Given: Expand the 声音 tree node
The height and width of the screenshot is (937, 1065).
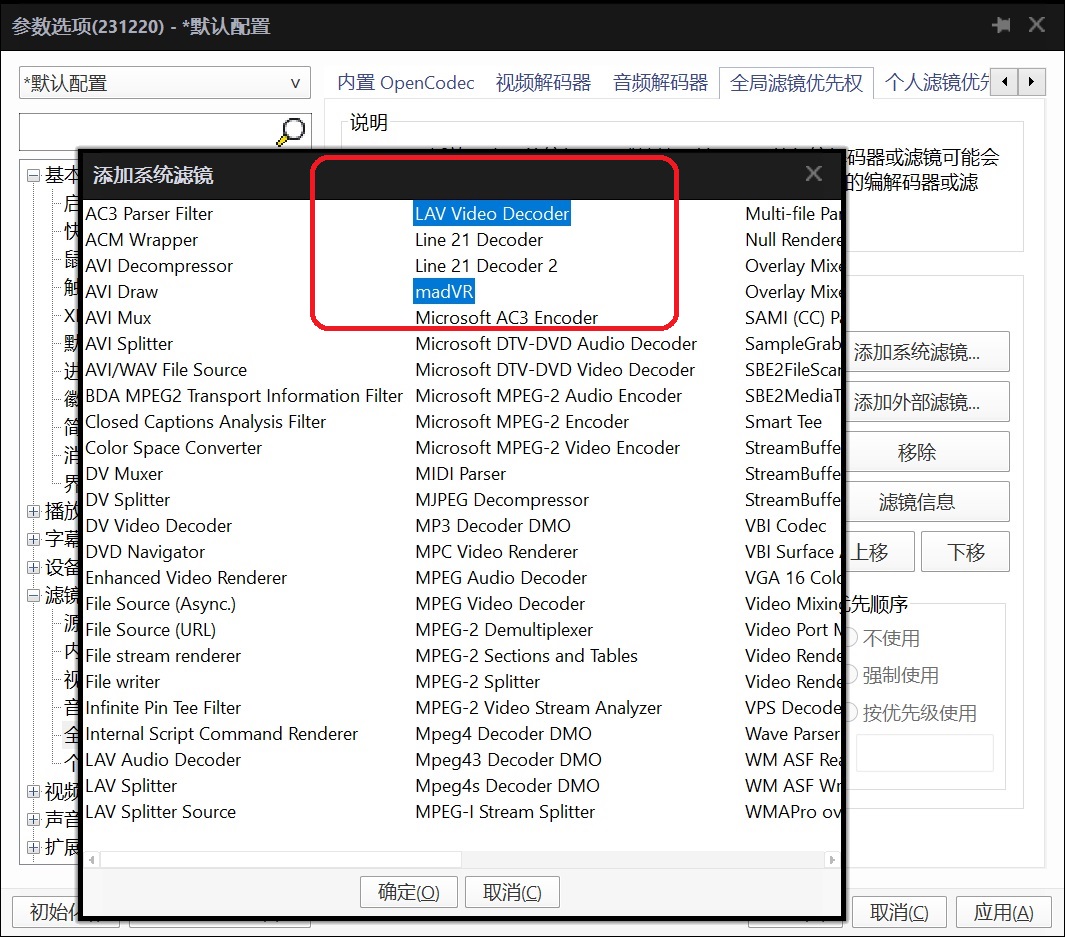Looking at the screenshot, I should click(x=33, y=819).
